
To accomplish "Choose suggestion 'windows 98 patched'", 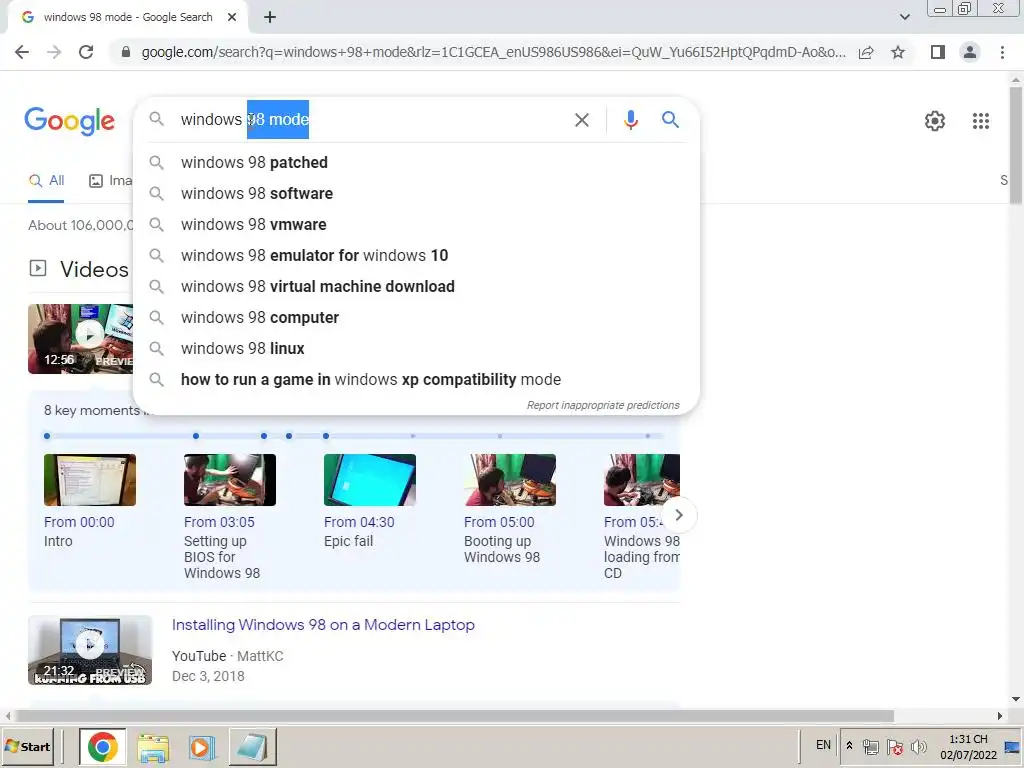I will (x=416, y=163).
